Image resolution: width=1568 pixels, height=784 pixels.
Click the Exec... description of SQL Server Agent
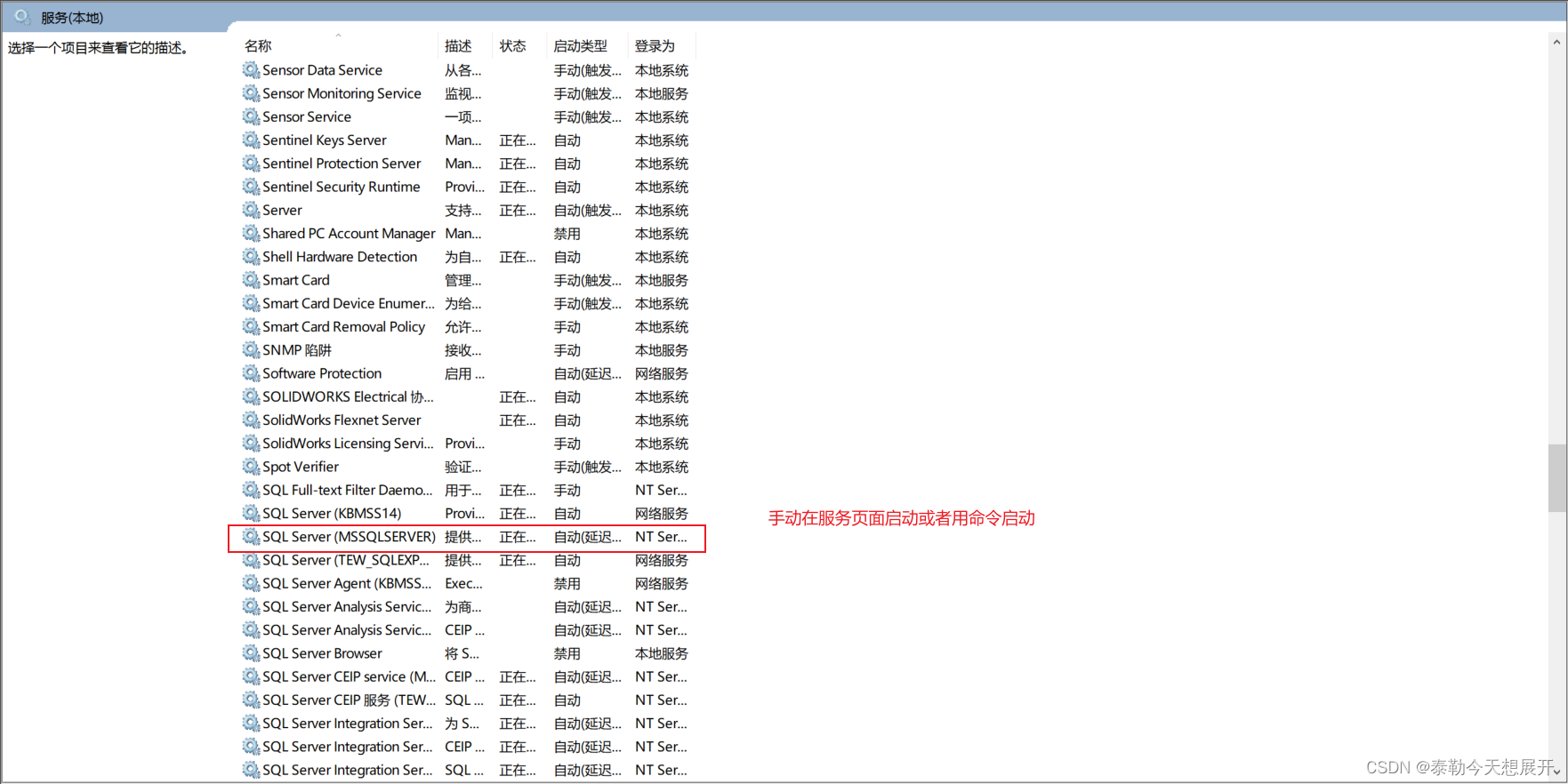click(463, 583)
